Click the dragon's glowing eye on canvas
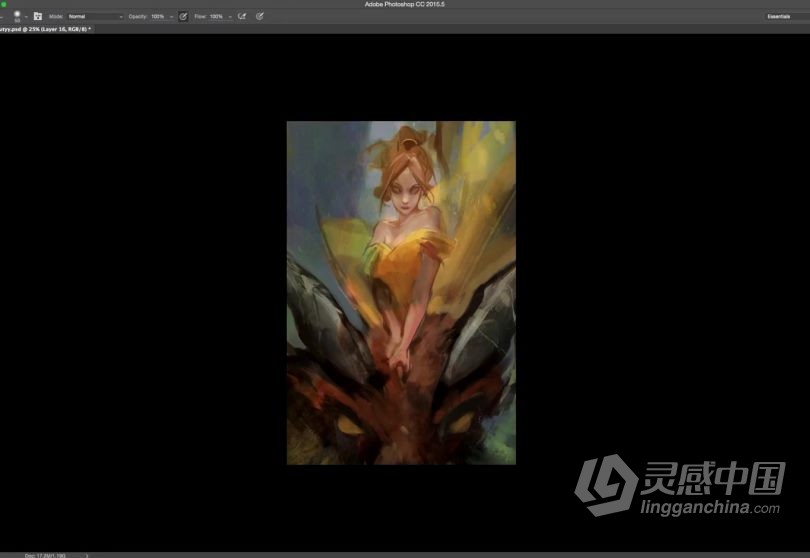 point(349,424)
